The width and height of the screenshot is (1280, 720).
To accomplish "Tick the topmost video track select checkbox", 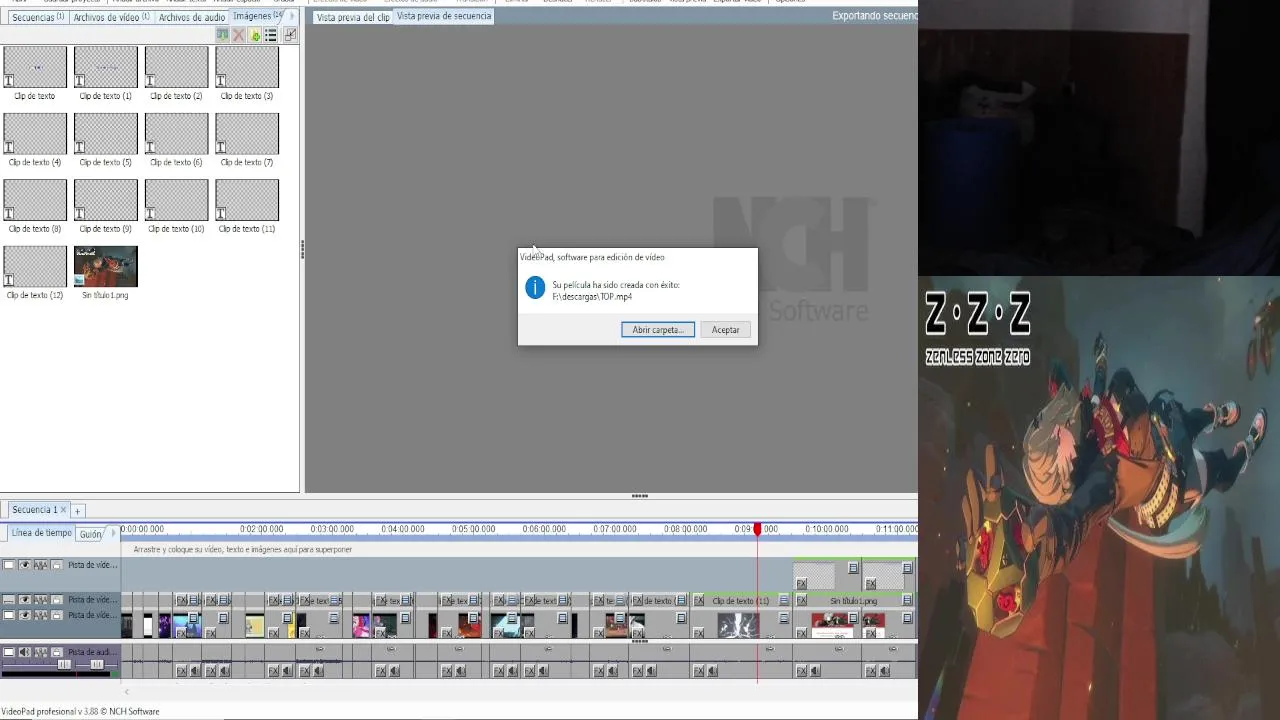I will (x=9, y=565).
